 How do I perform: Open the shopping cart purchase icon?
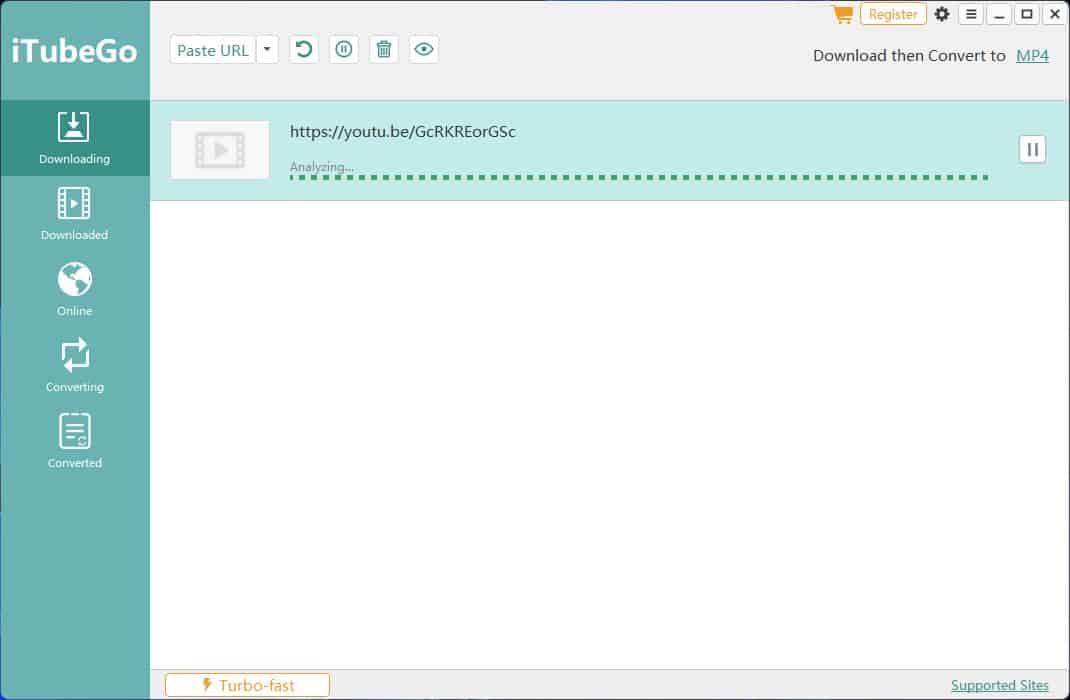[x=843, y=14]
